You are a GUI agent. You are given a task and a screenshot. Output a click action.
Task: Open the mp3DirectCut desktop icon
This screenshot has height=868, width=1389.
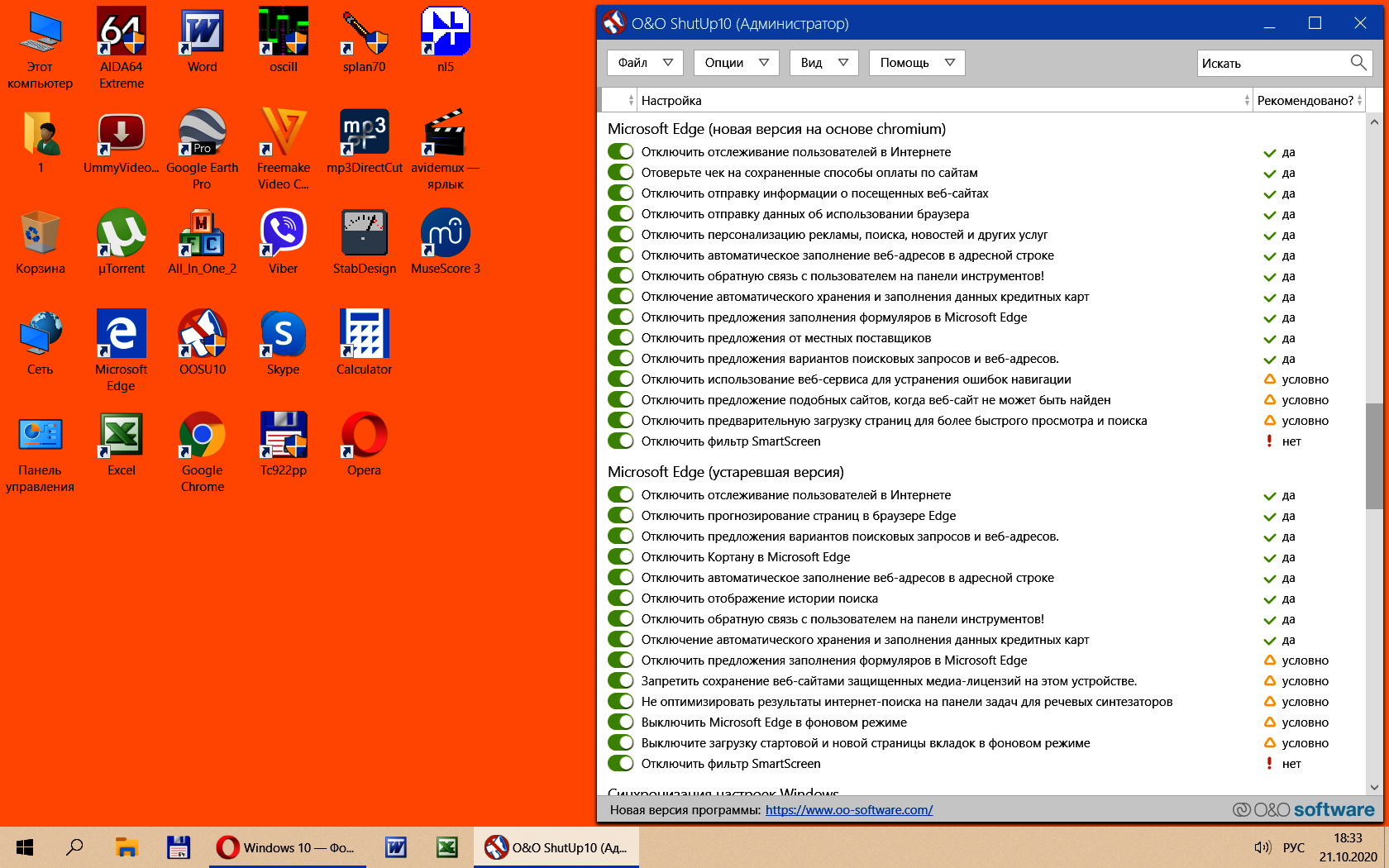365,141
